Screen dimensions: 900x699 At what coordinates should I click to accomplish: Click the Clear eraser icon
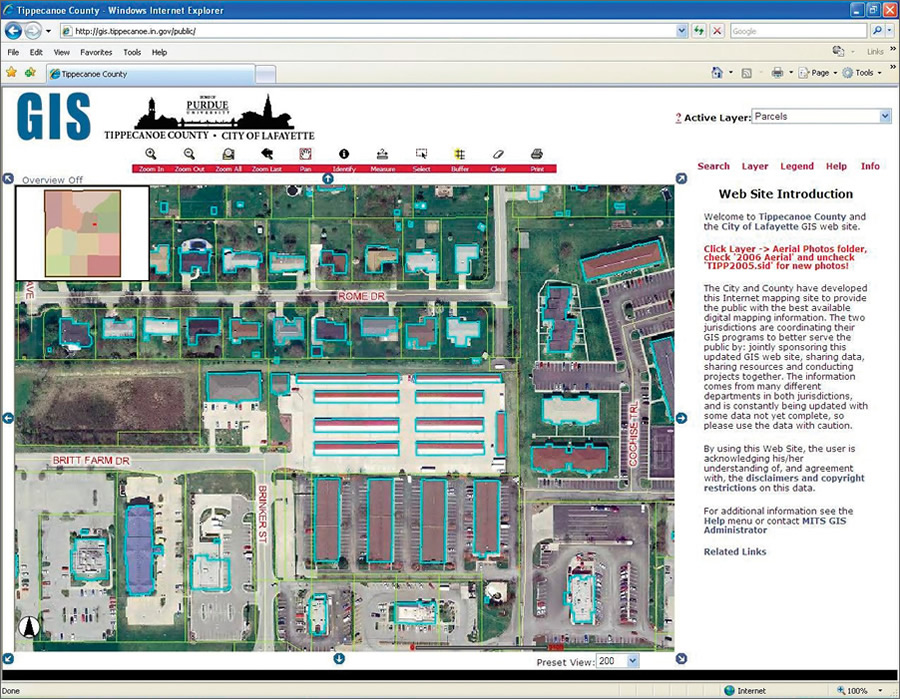[x=498, y=154]
